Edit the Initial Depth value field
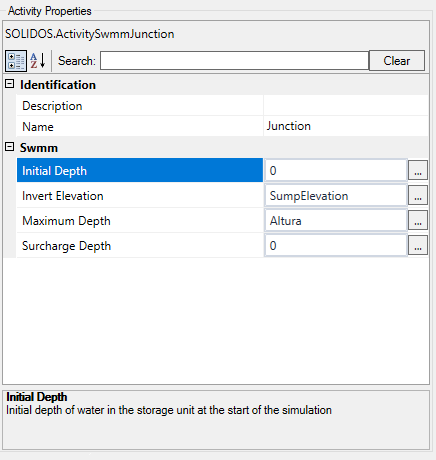 (336, 170)
